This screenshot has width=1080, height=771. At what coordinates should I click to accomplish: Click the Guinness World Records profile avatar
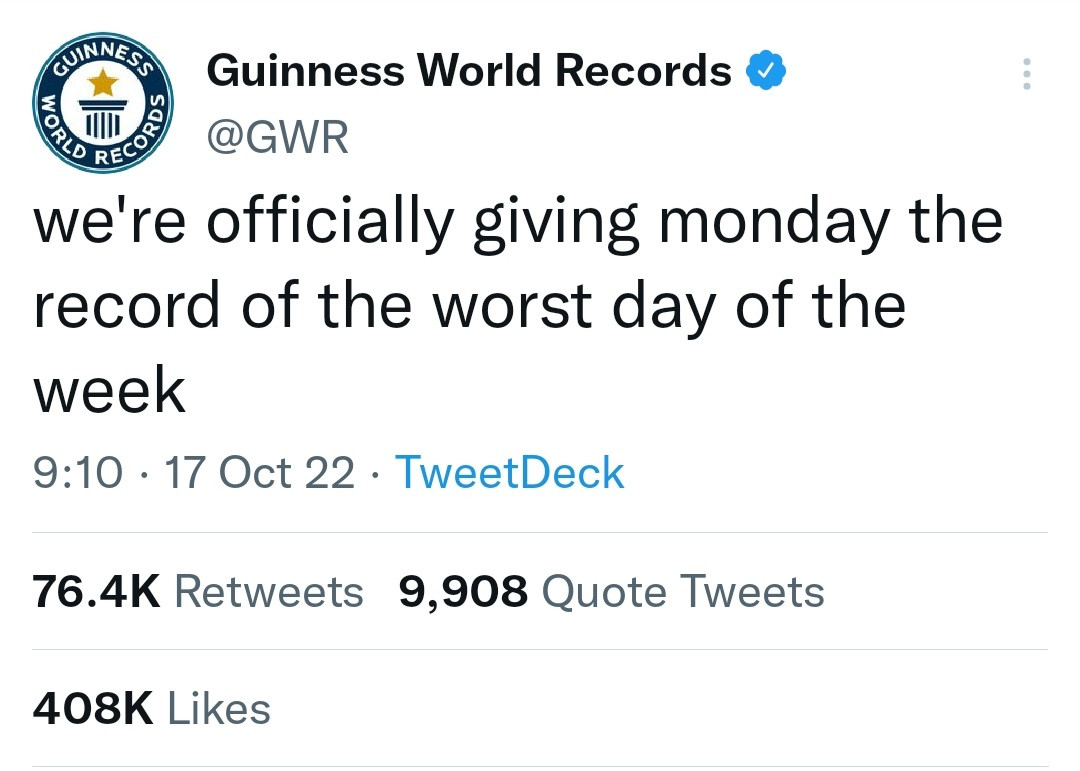pyautogui.click(x=103, y=102)
